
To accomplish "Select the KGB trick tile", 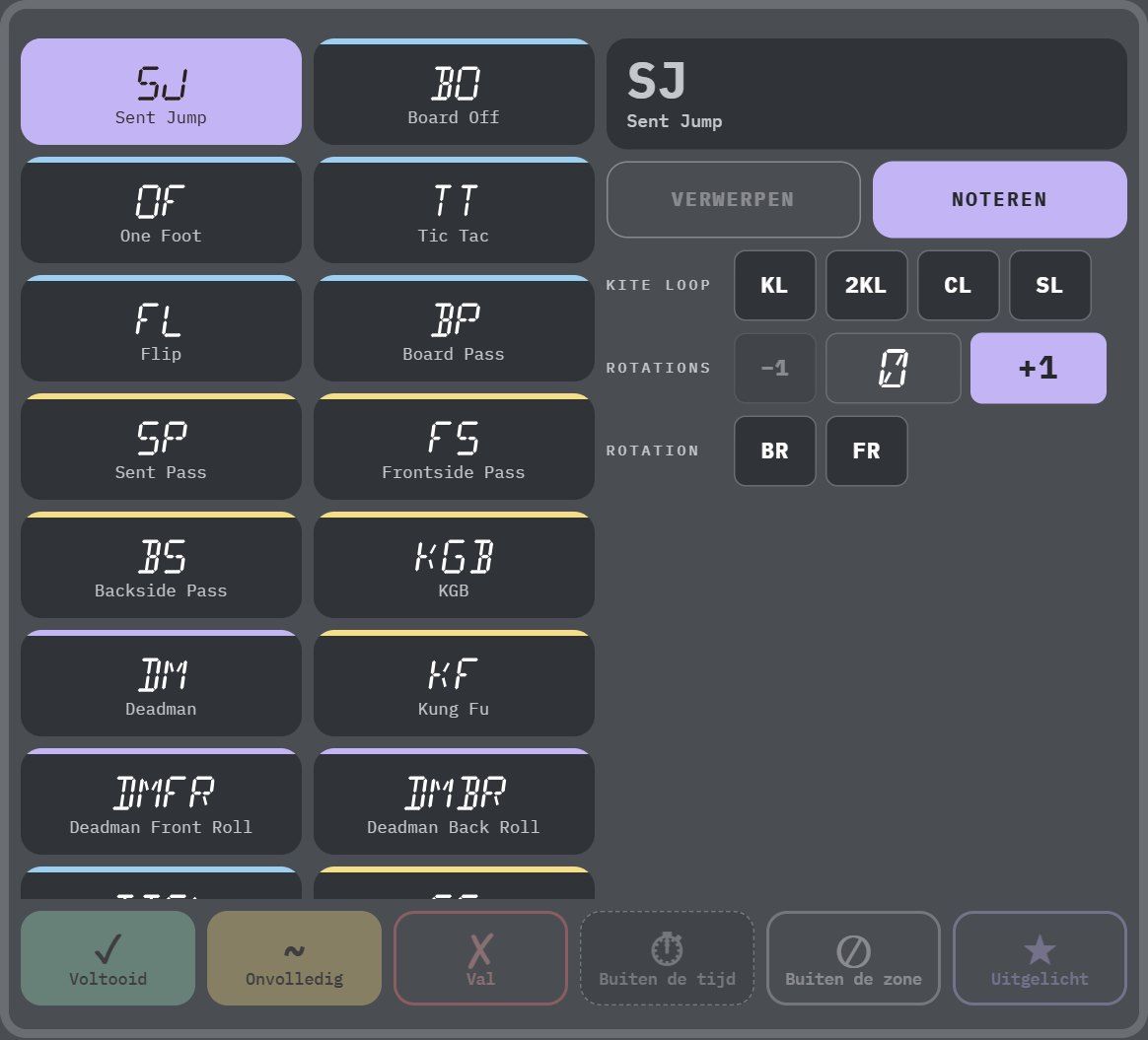I will tap(454, 565).
